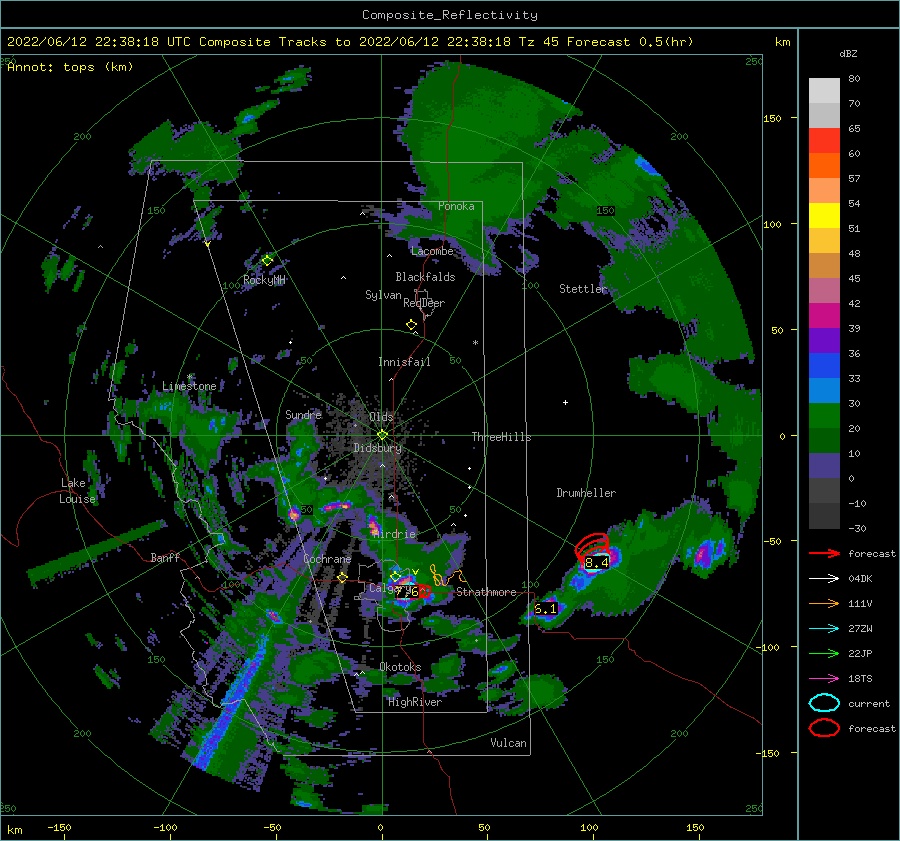The width and height of the screenshot is (900, 841).
Task: Select the Airdrie label
Action: (393, 534)
